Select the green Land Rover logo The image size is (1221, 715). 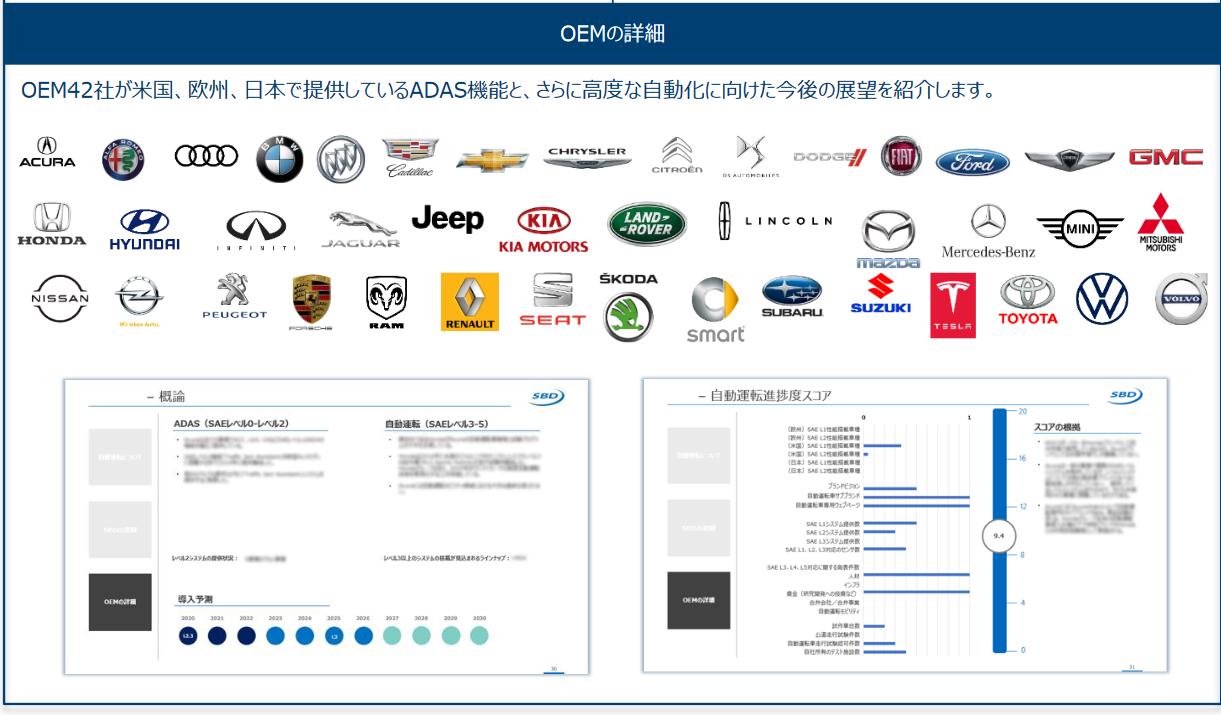[x=647, y=224]
